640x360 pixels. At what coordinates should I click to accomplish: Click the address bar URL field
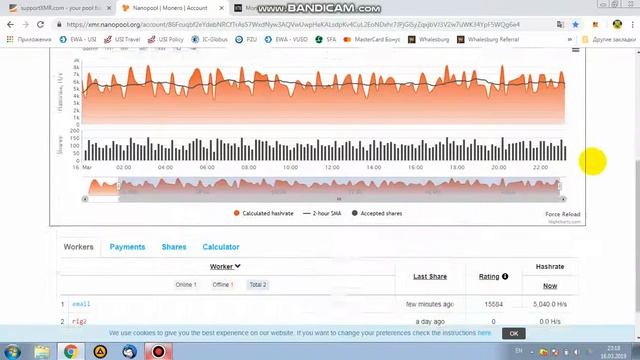pos(293,24)
